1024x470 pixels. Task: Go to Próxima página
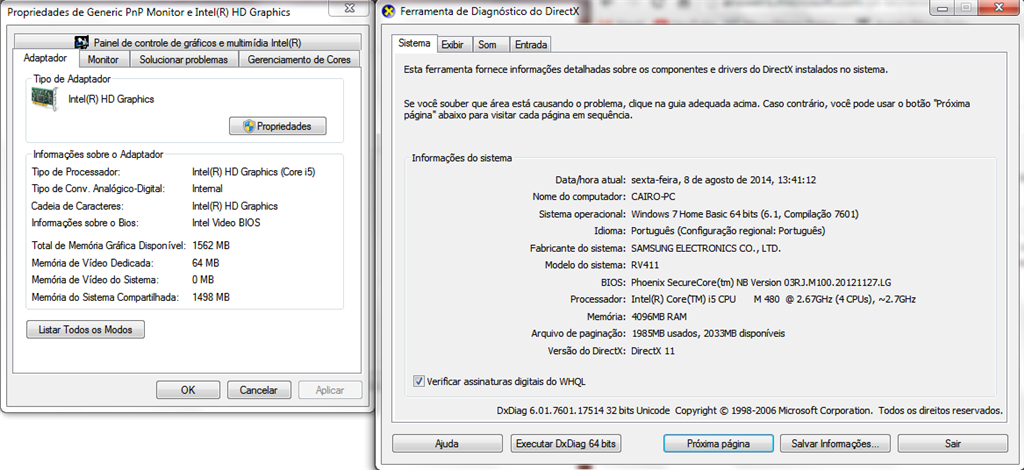coord(718,443)
